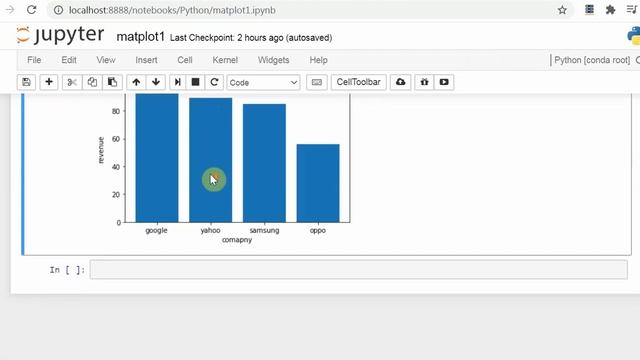Insert a cell below with the plus icon
640x360 pixels.
[49, 82]
